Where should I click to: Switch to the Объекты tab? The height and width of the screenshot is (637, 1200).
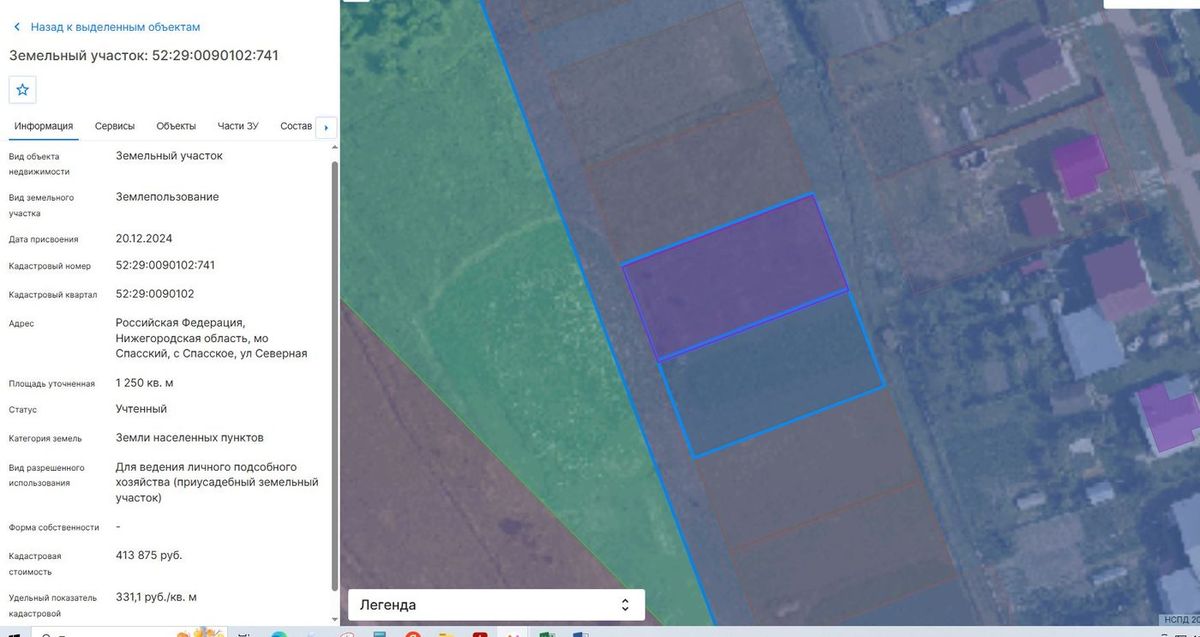176,126
